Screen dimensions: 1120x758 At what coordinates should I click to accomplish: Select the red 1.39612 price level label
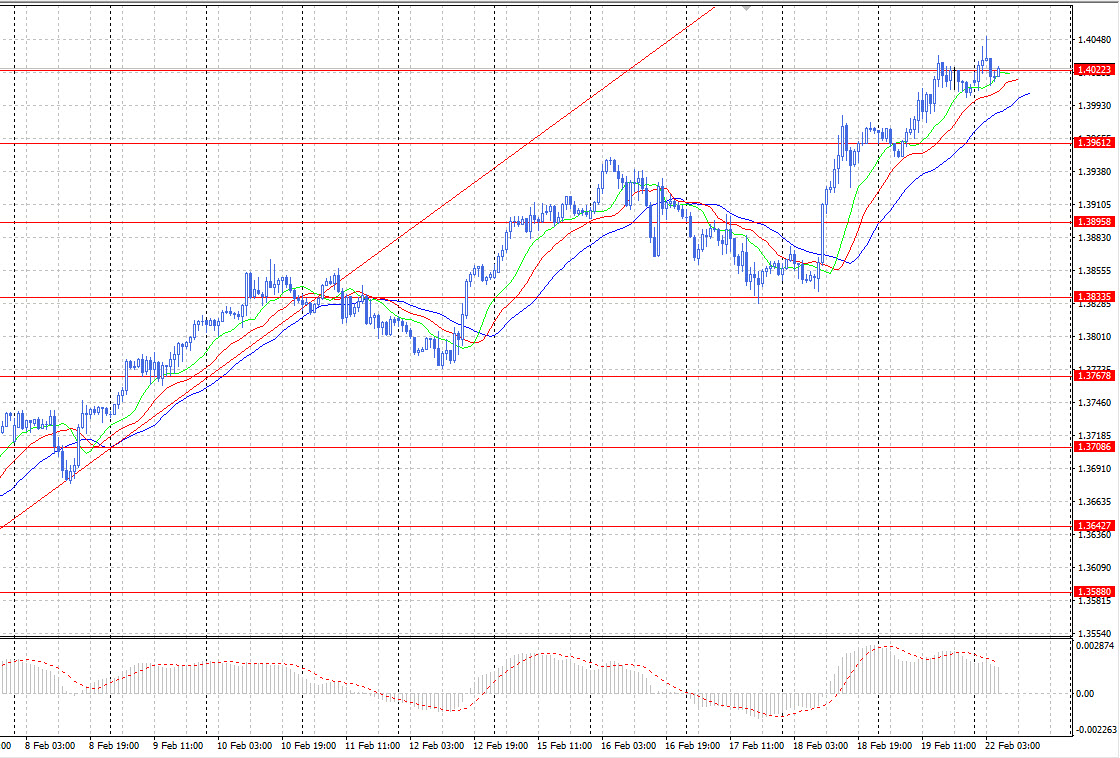click(x=1094, y=143)
